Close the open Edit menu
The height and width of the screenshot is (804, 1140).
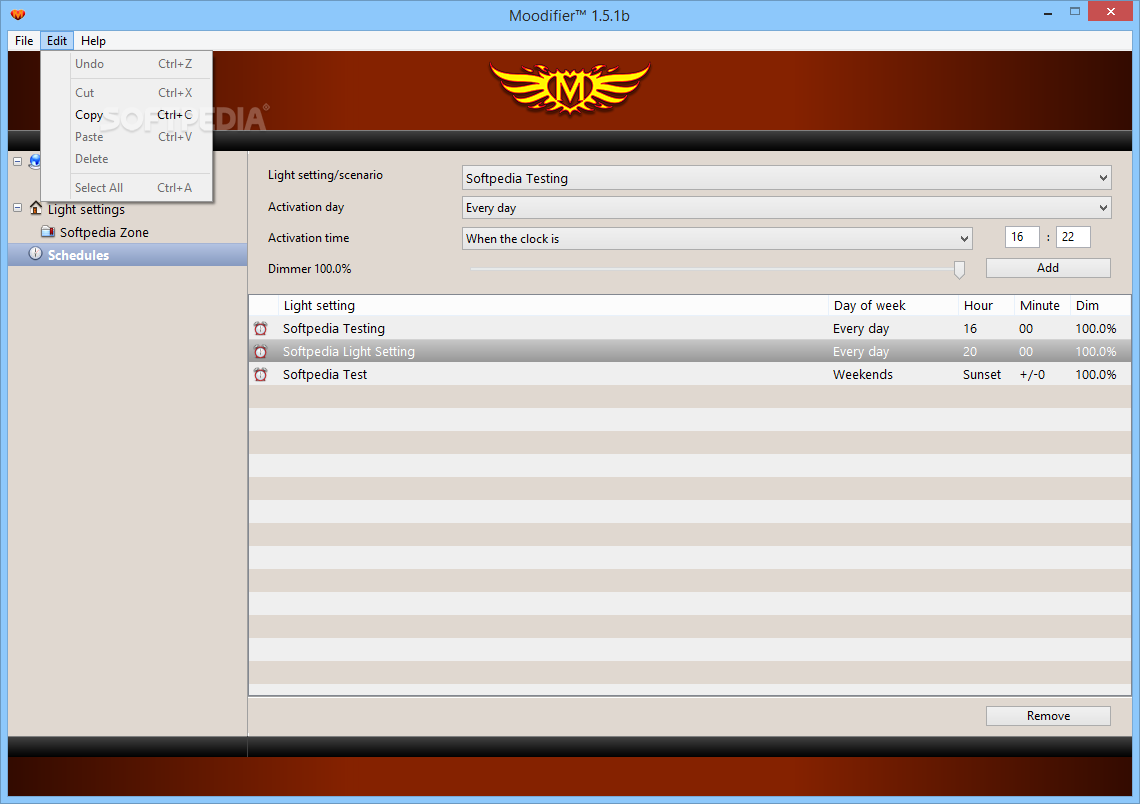57,41
